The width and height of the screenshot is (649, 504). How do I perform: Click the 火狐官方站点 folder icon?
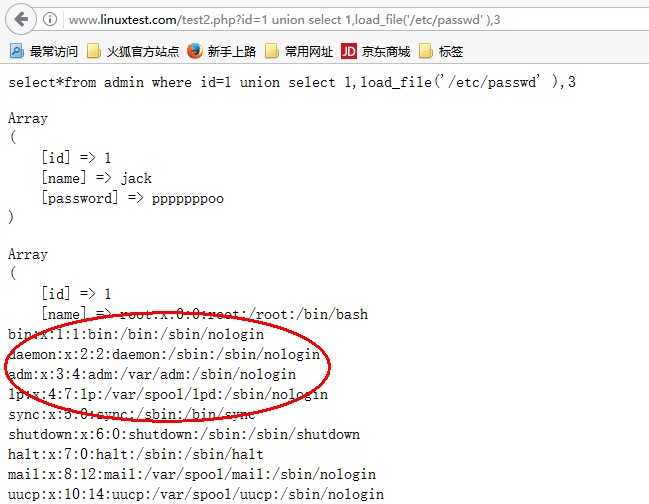pos(94,51)
